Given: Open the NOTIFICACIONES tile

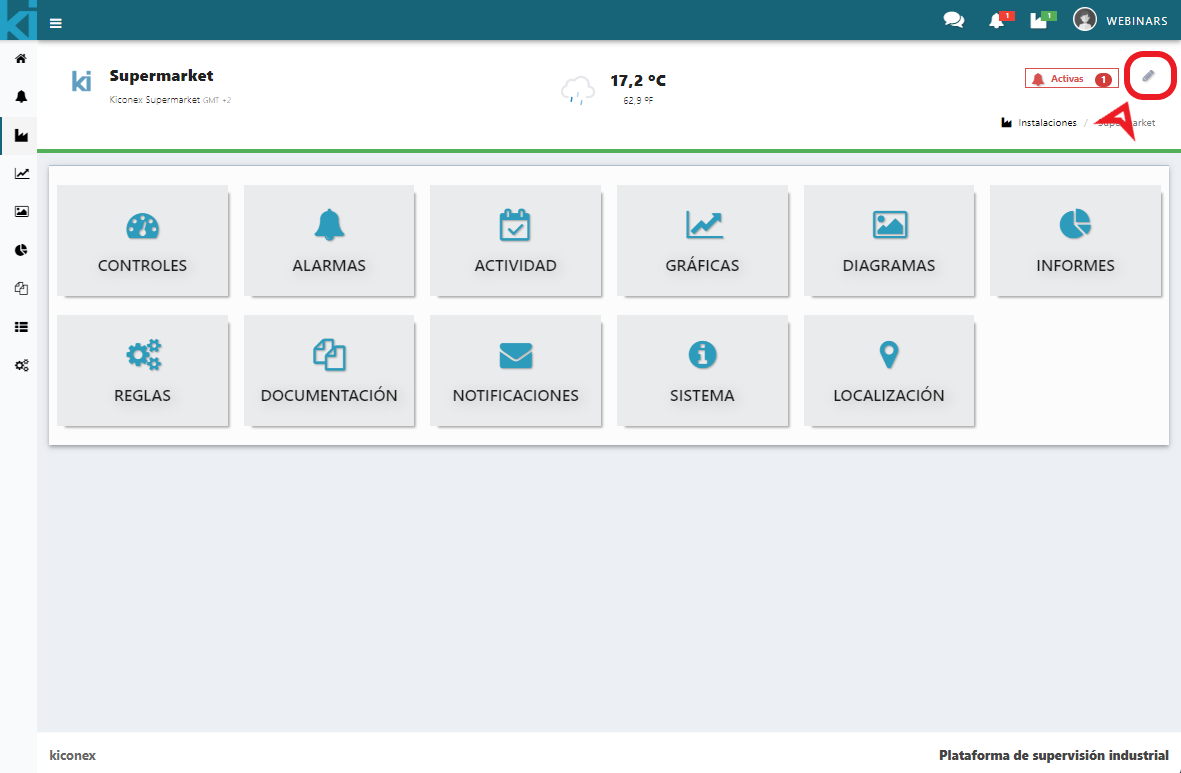Looking at the screenshot, I should 515,371.
